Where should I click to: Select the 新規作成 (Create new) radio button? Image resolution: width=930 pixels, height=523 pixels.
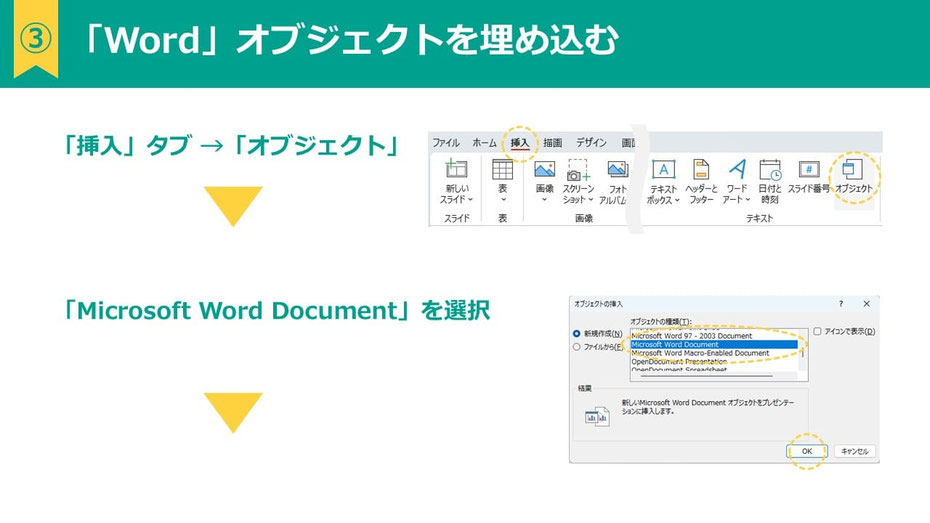tap(577, 334)
